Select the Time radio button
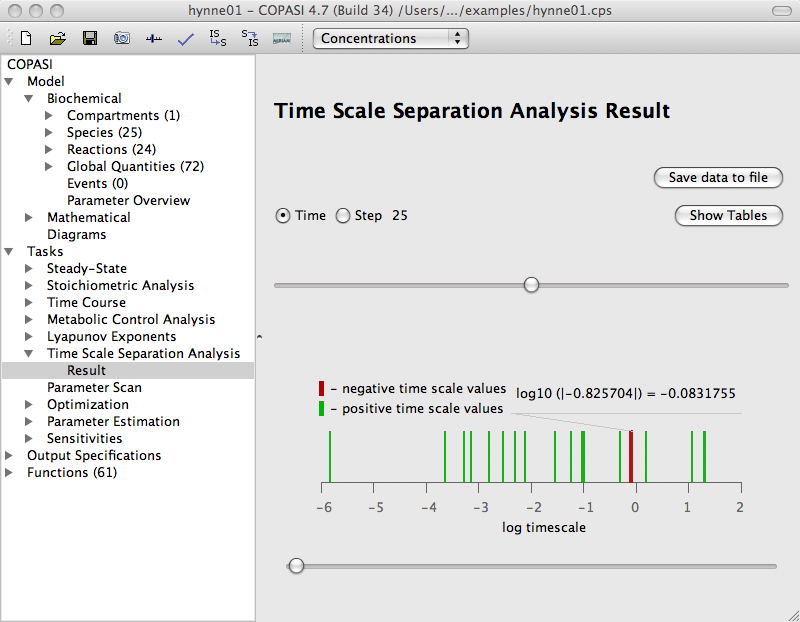Image resolution: width=800 pixels, height=622 pixels. (283, 216)
